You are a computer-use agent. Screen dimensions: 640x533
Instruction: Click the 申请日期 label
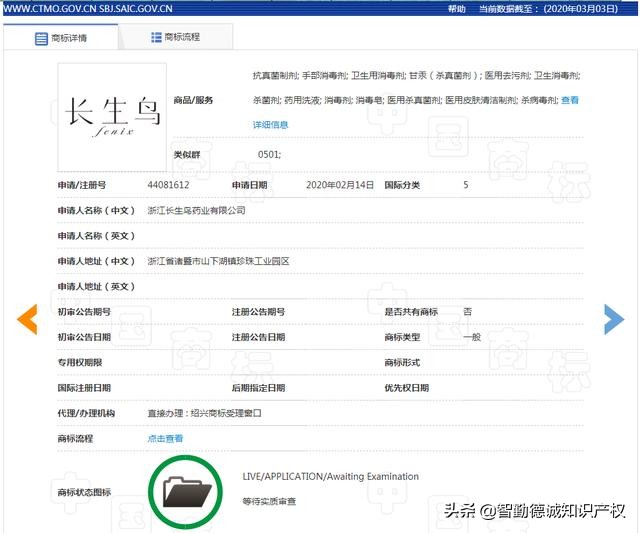(250, 185)
